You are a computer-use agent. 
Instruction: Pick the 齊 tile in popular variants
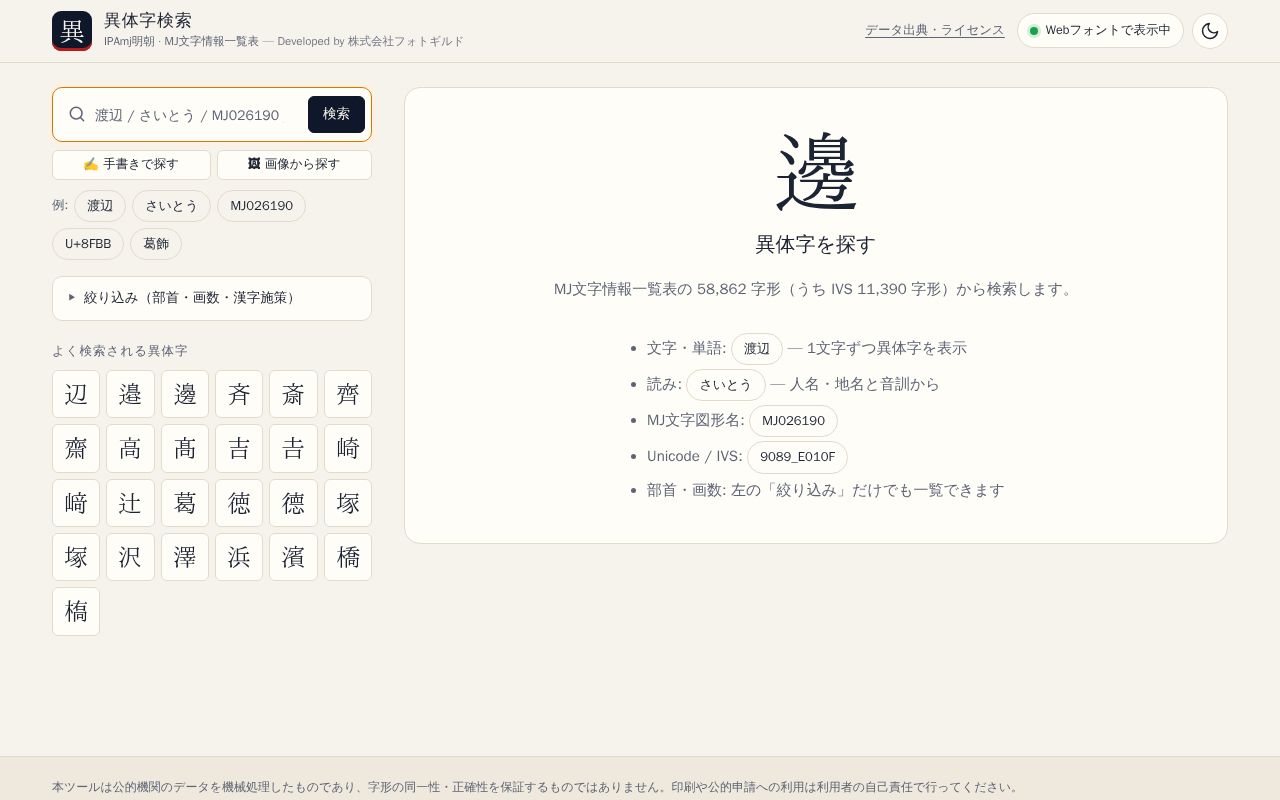click(348, 394)
